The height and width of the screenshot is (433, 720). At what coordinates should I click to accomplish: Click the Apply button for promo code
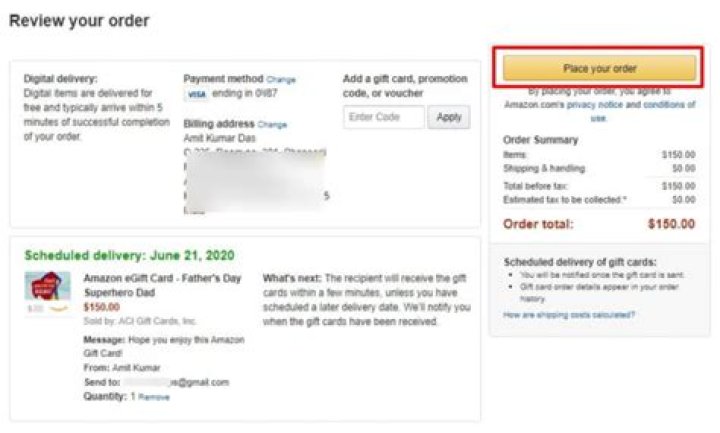pos(449,117)
